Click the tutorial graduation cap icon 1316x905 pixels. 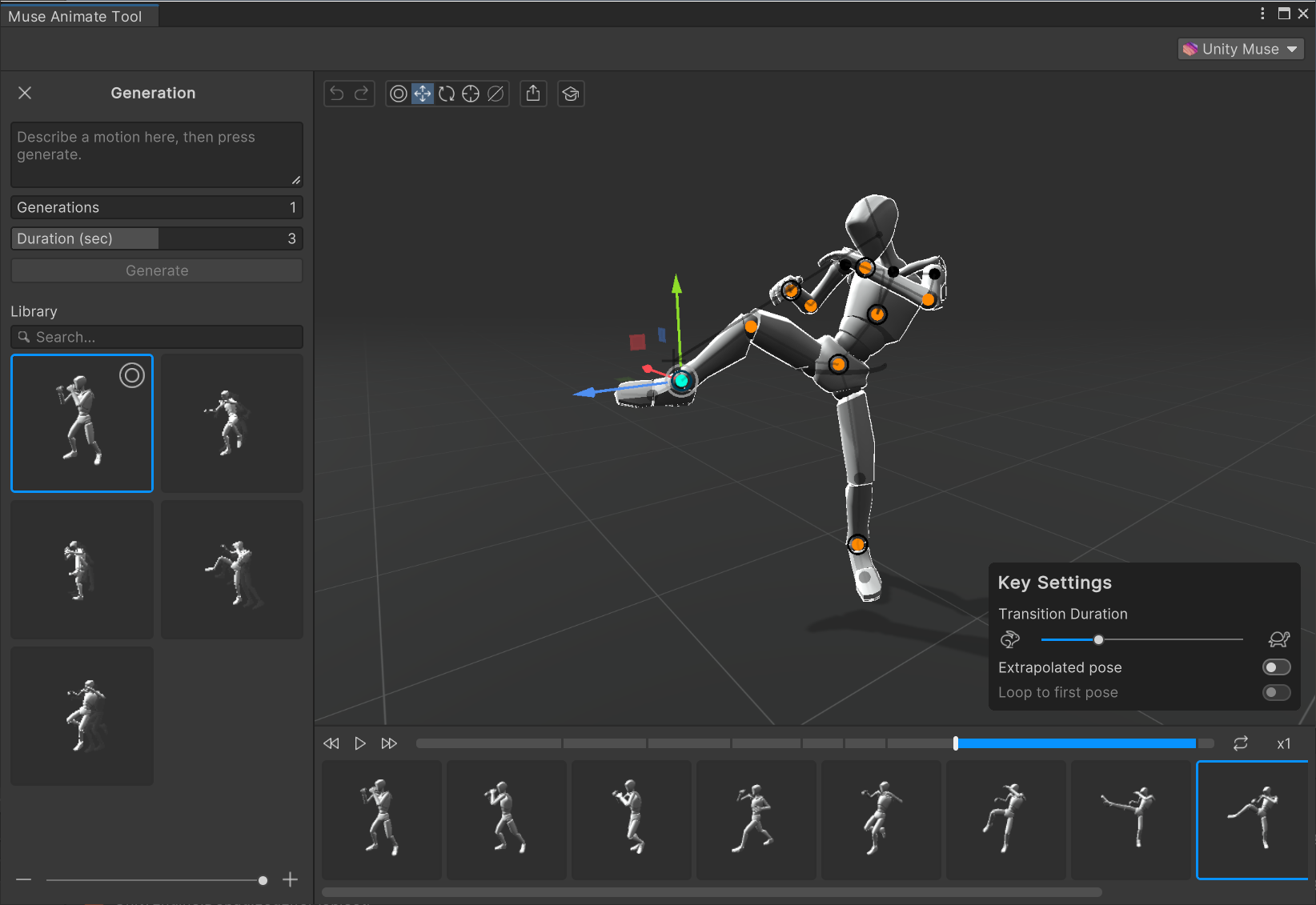[x=571, y=94]
